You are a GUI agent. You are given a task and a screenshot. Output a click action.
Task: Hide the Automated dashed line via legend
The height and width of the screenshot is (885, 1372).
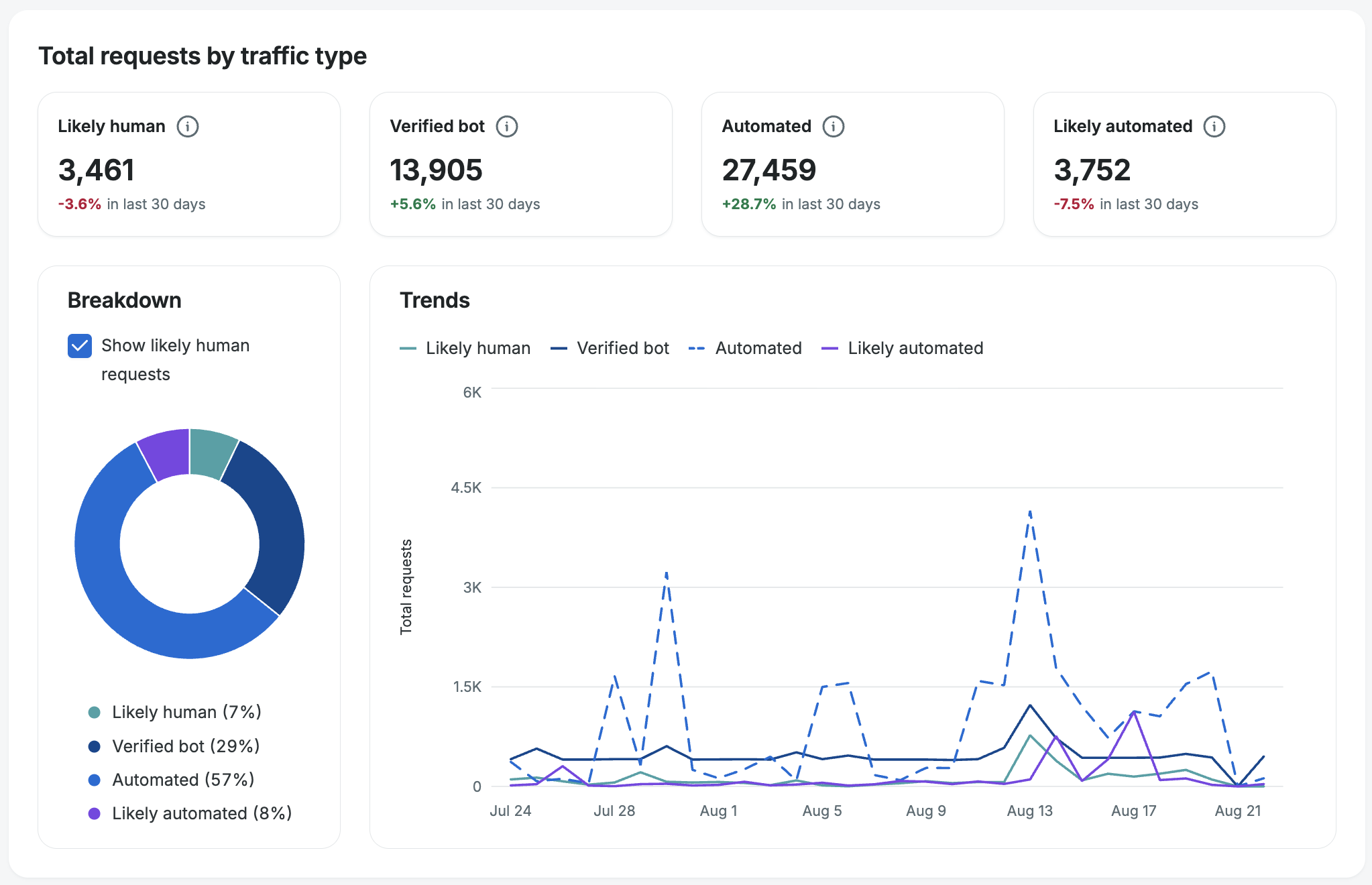(x=745, y=348)
